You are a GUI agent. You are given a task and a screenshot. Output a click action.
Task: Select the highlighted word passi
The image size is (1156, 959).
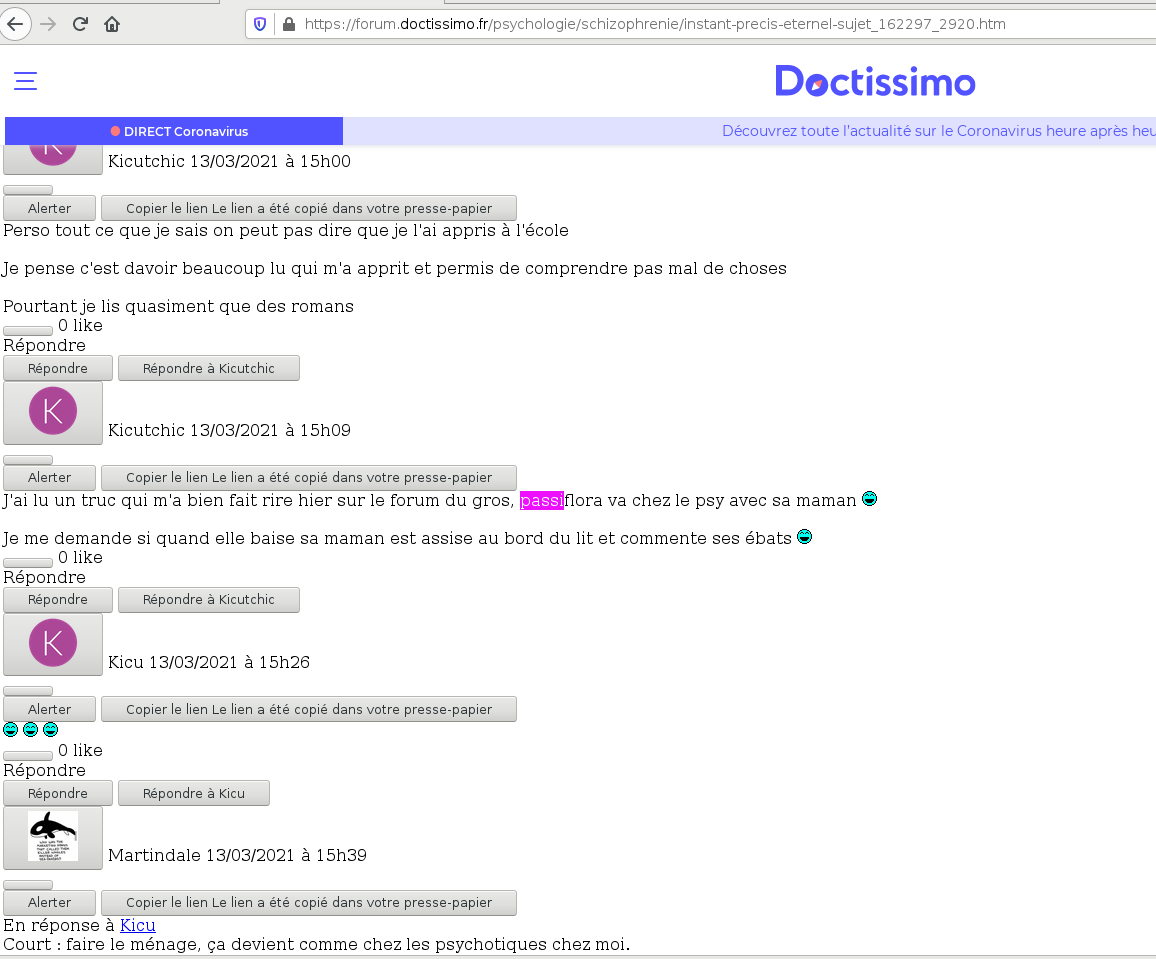[x=541, y=500]
